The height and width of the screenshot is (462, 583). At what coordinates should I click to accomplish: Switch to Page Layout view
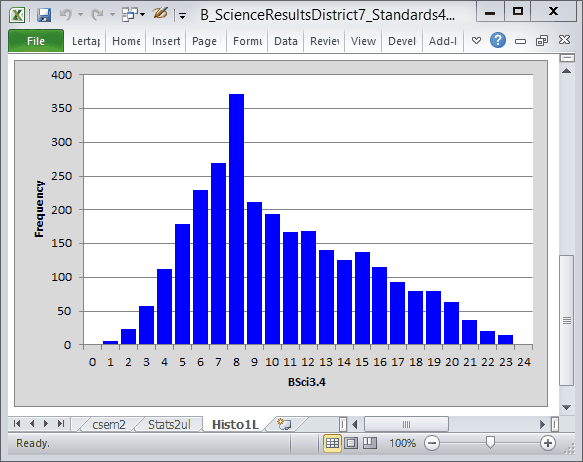tap(351, 443)
